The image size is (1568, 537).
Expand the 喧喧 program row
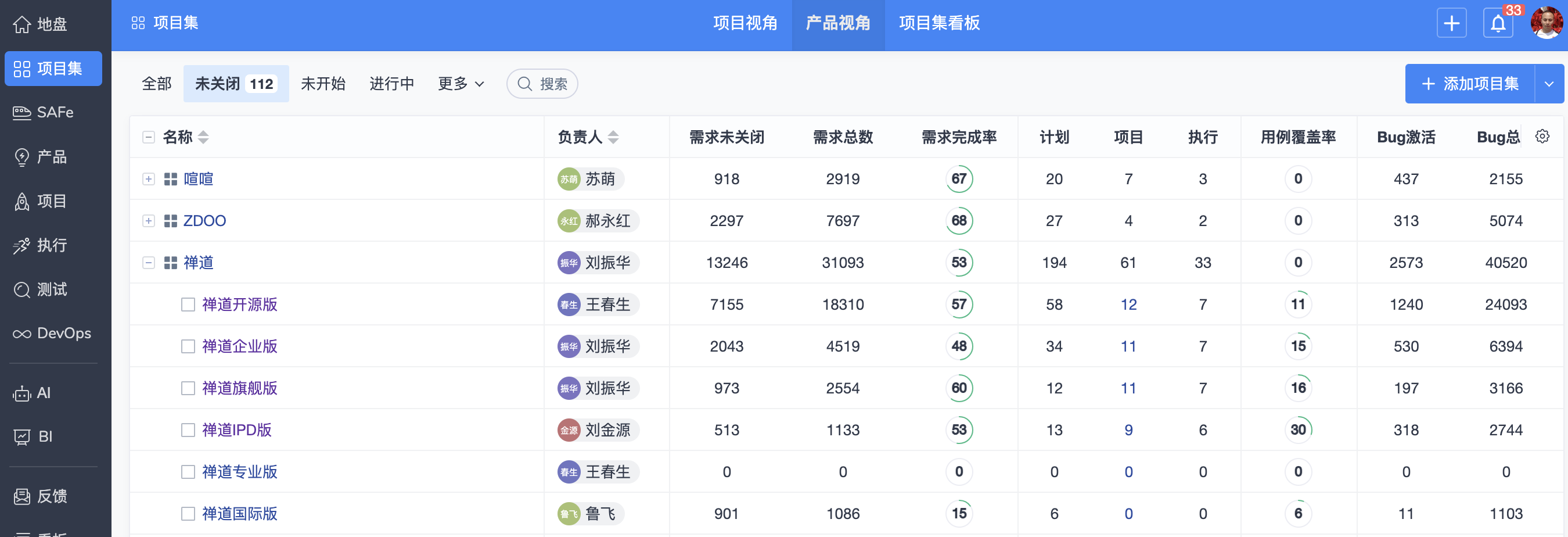149,179
